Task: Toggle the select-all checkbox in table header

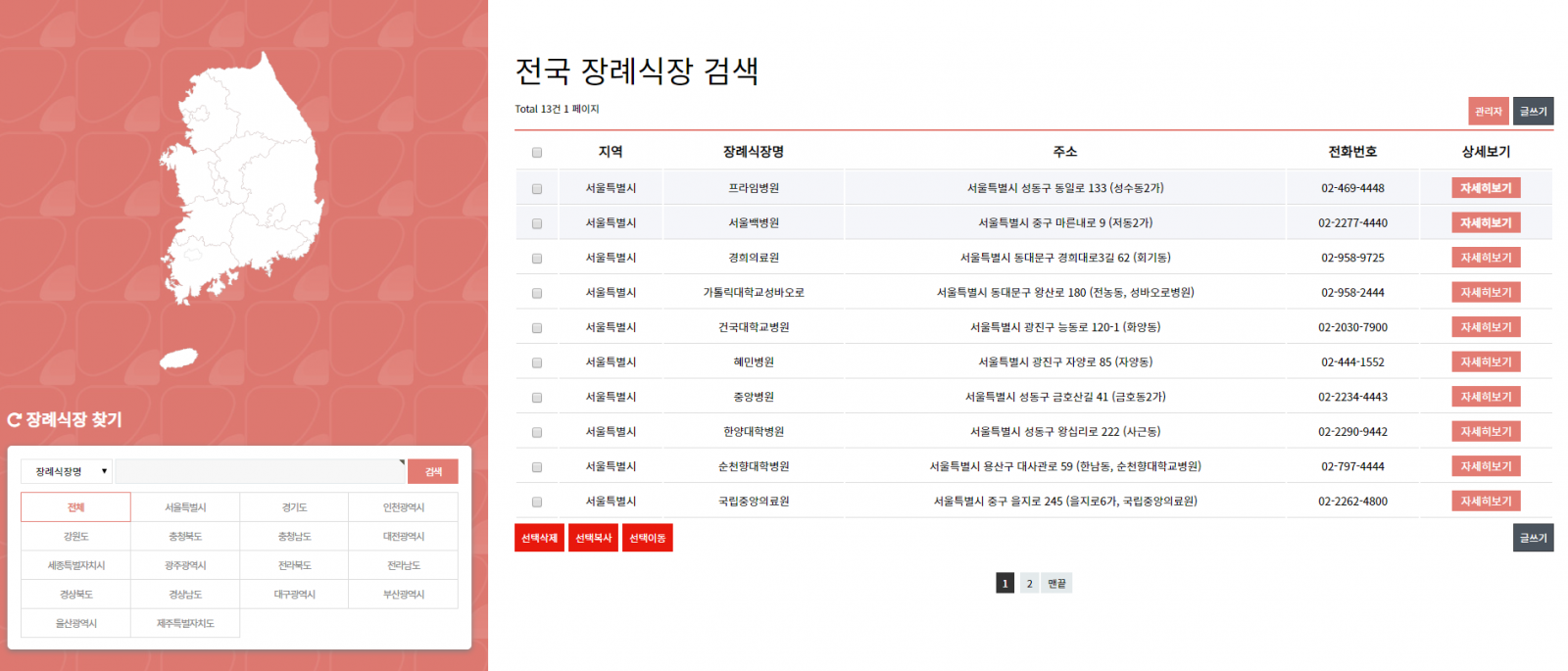Action: [x=537, y=153]
